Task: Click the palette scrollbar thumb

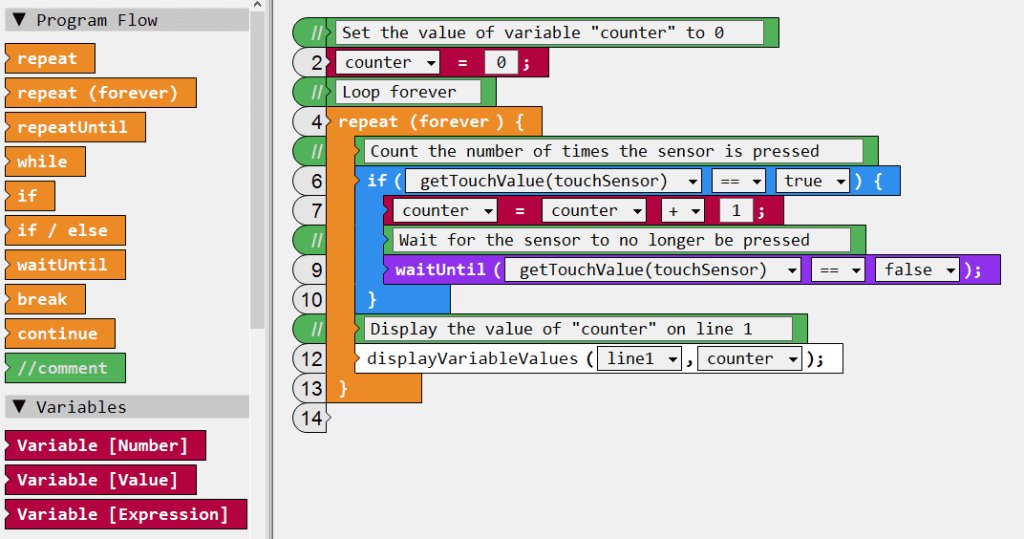Action: point(257,169)
